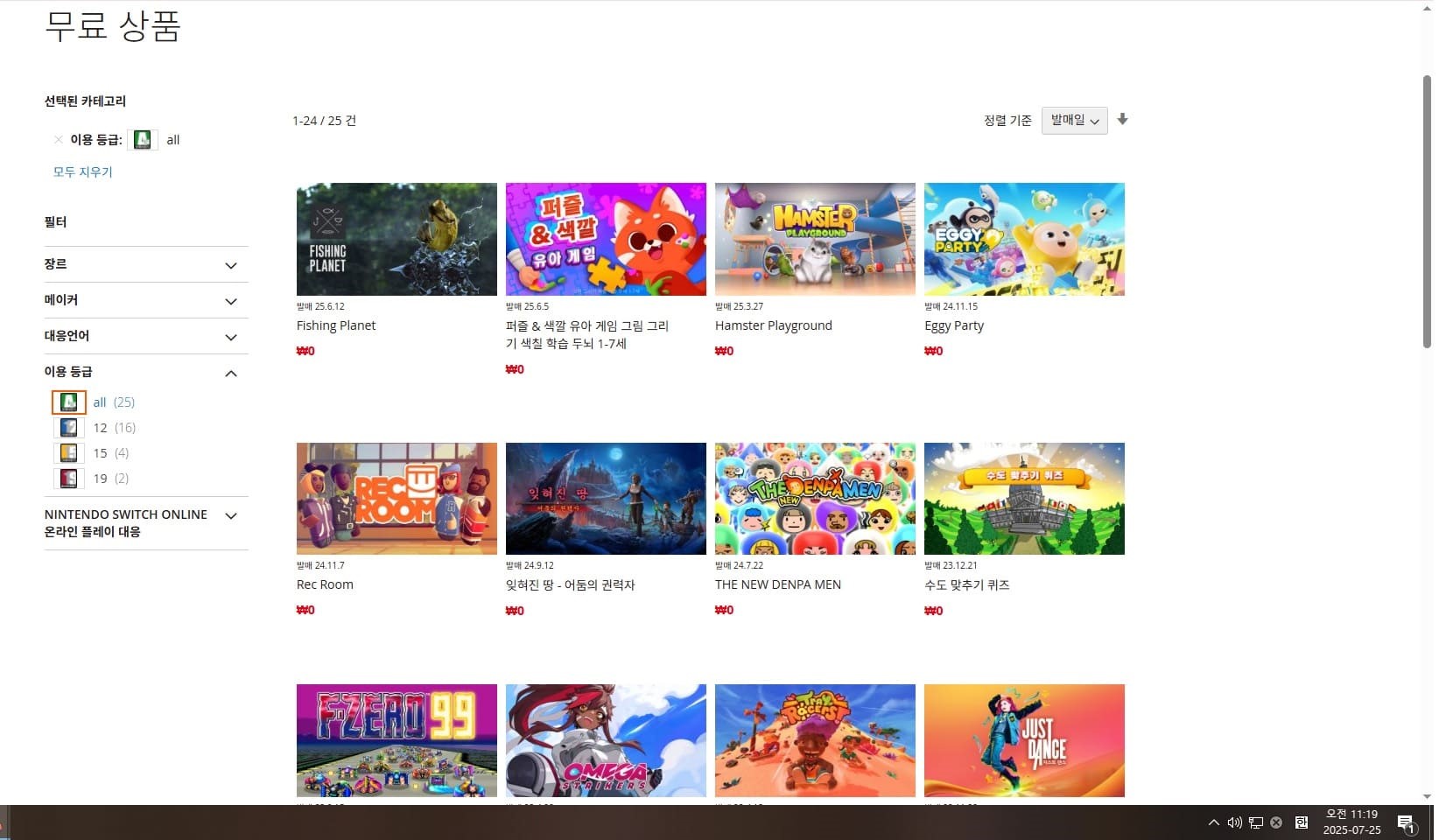Viewport: 1446px width, 840px height.
Task: Select the all rating icon filter
Action: point(69,402)
